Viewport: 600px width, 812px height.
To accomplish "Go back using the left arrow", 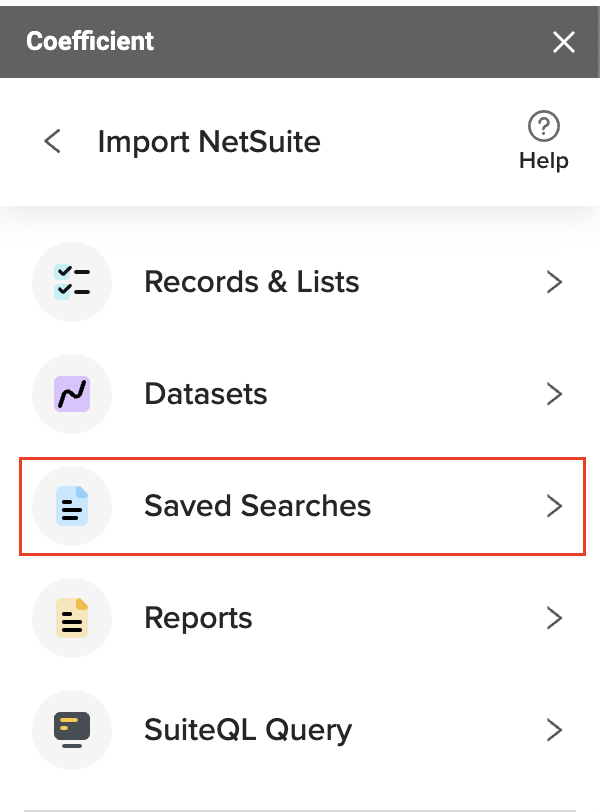I will click(x=53, y=141).
